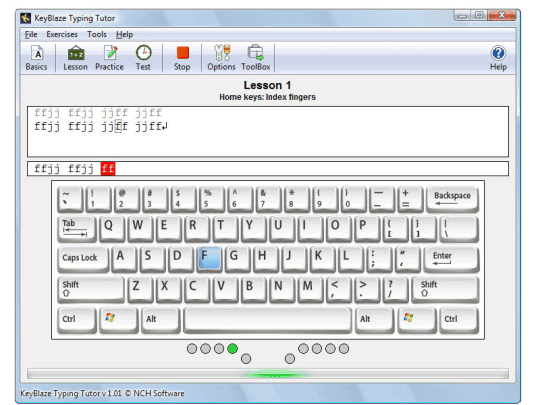Viewport: 540px width, 405px height.
Task: Click the KeyBlaze app icon in title bar
Action: pos(25,18)
